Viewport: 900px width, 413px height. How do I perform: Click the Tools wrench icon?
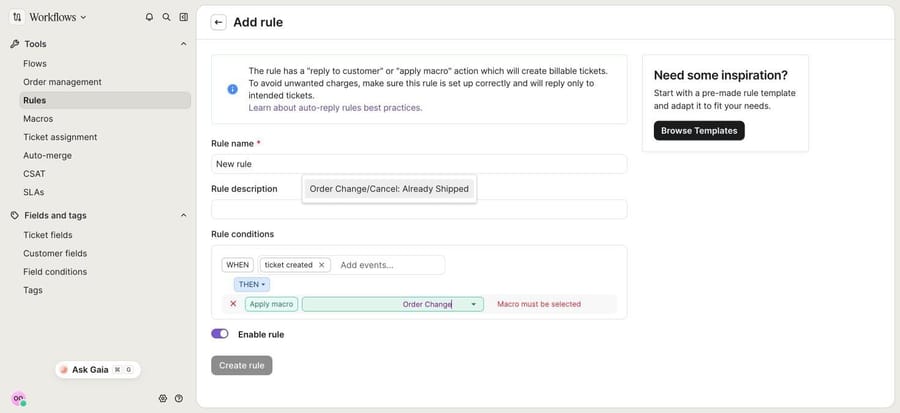pos(15,44)
